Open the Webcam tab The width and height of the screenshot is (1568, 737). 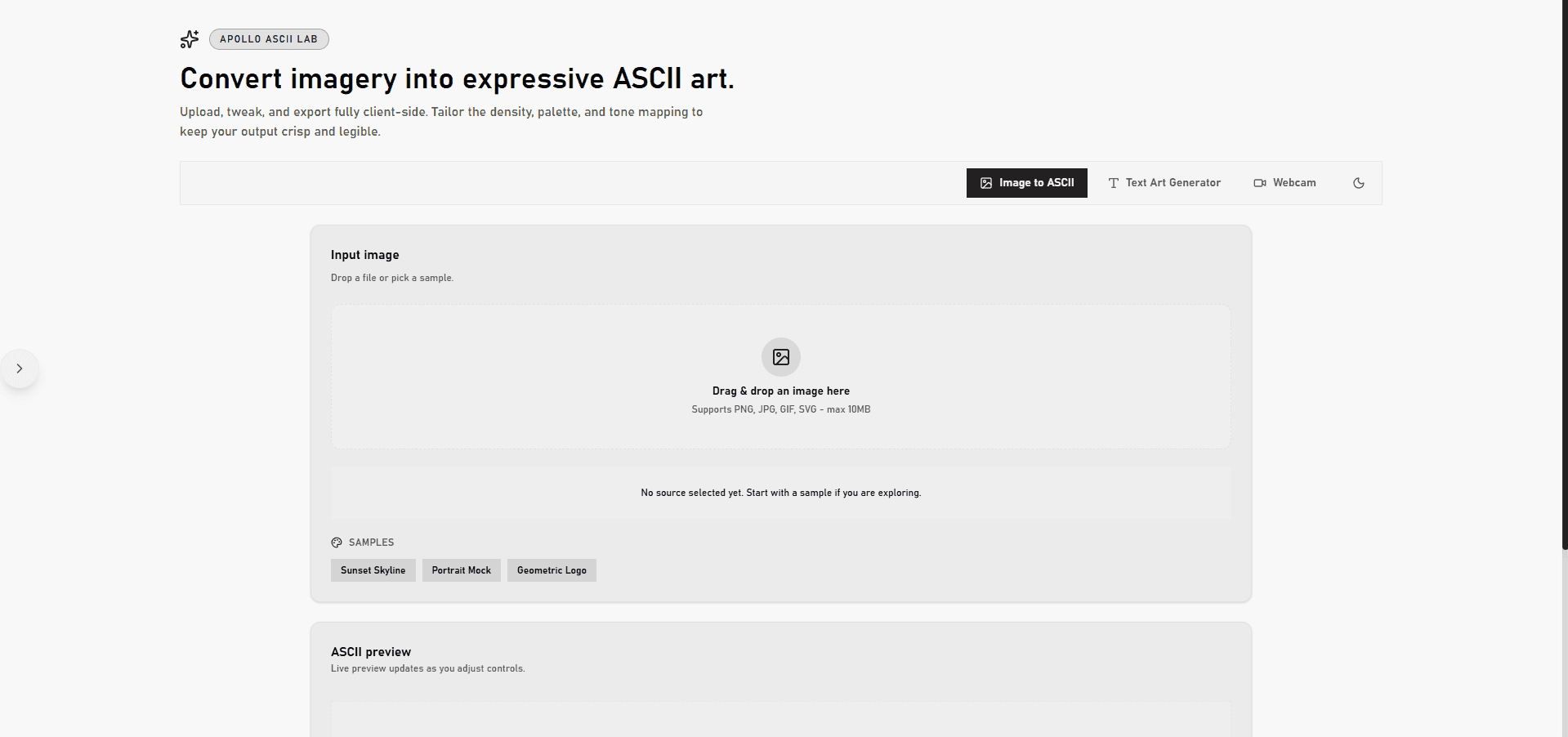tap(1293, 183)
